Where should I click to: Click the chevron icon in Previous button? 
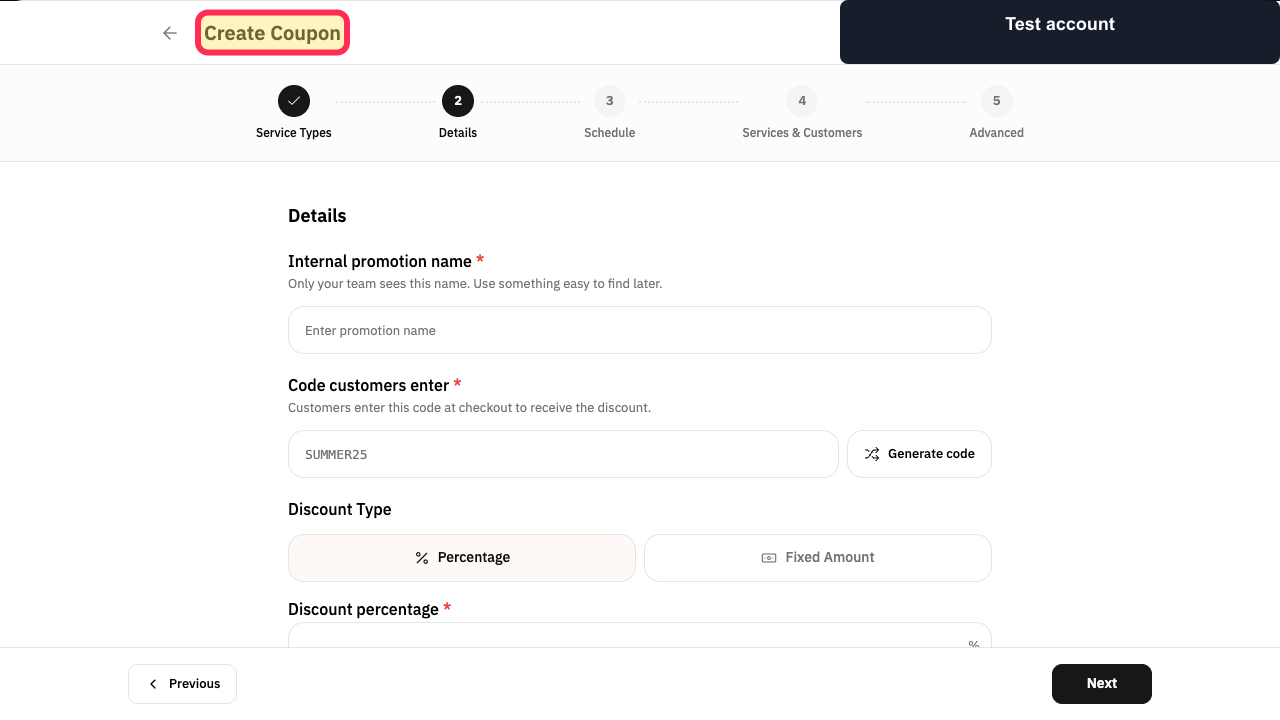tap(153, 684)
